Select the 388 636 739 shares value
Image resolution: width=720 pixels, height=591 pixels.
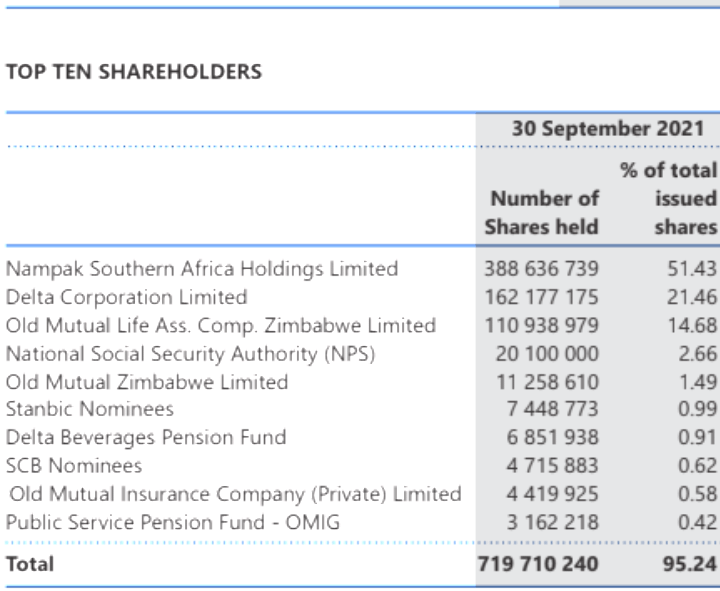pos(541,269)
